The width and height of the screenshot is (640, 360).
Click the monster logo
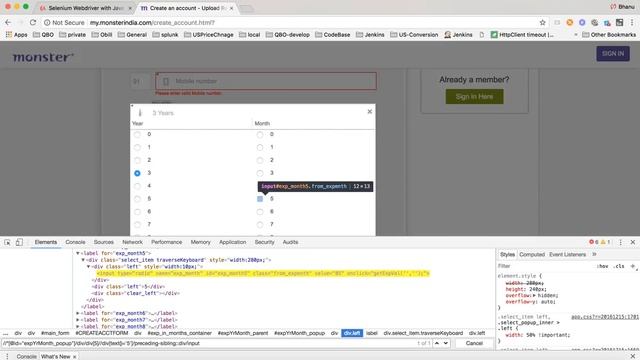pos(43,57)
